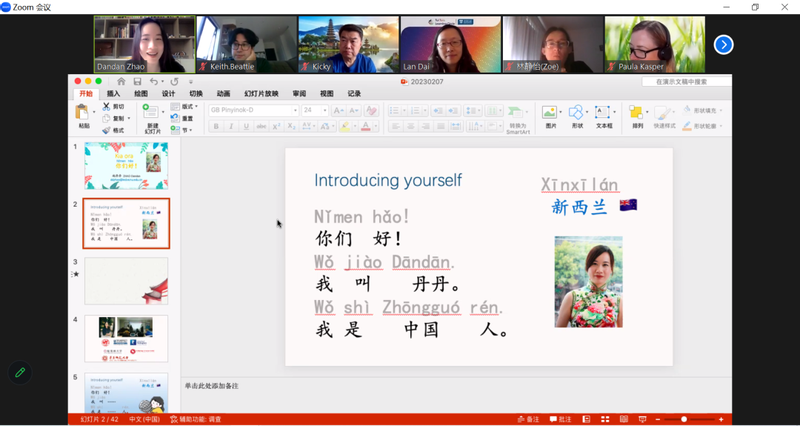Toggle Italic formatting button
Screen dimensions: 800x426
tap(231, 127)
